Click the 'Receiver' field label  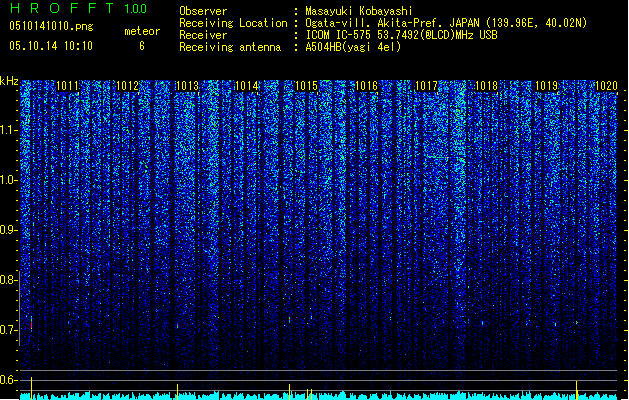point(203,35)
